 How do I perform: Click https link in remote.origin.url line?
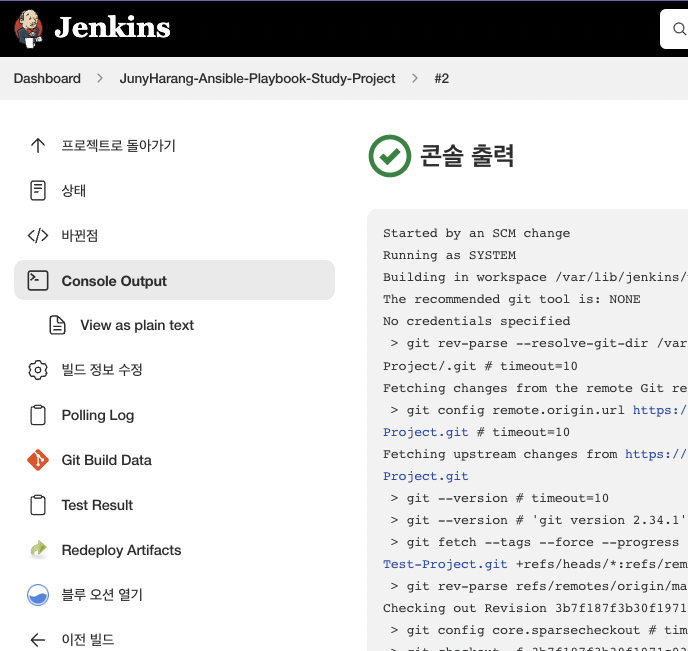(660, 410)
